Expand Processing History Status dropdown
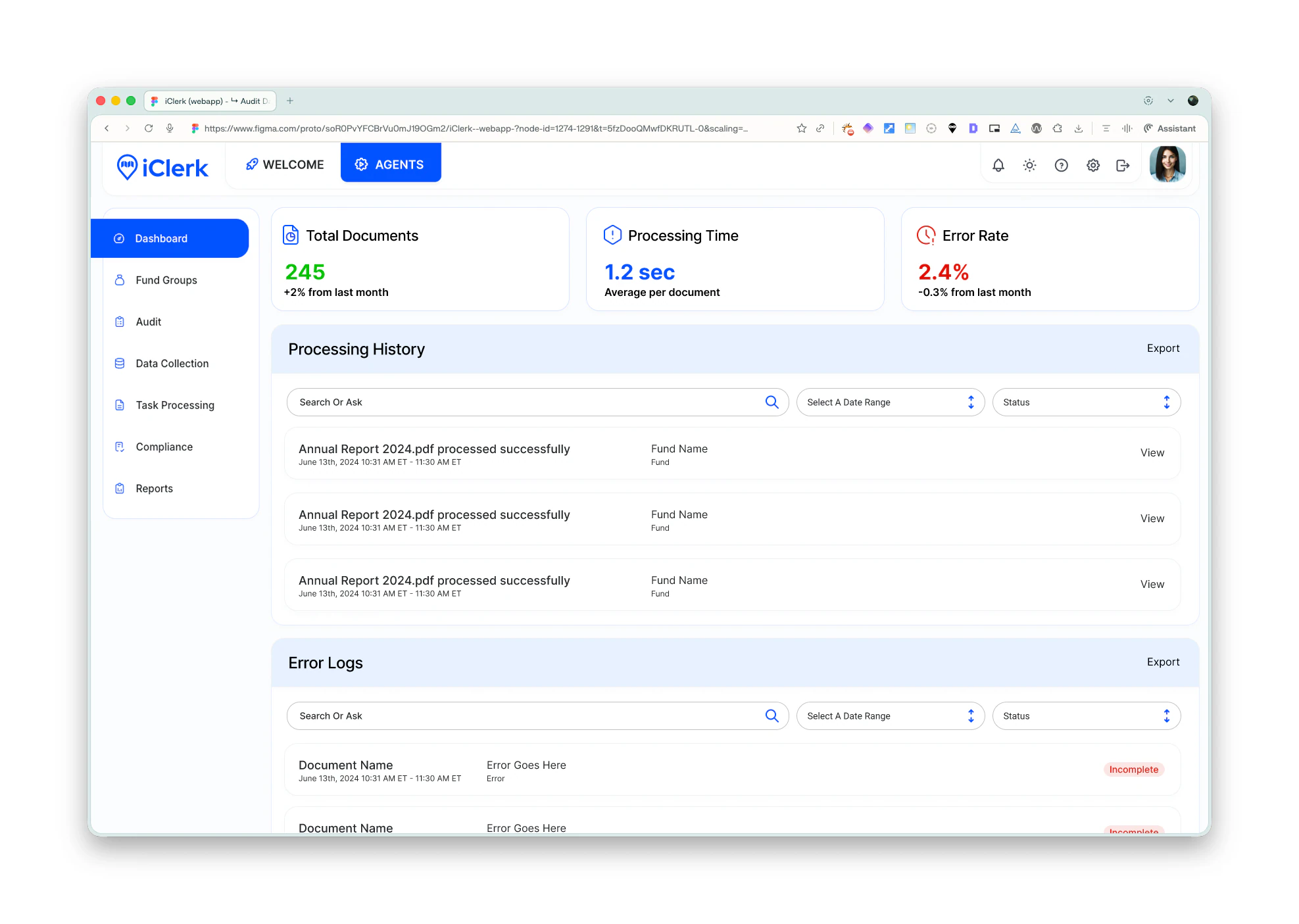Viewport: 1299px width, 924px height. tap(1086, 402)
